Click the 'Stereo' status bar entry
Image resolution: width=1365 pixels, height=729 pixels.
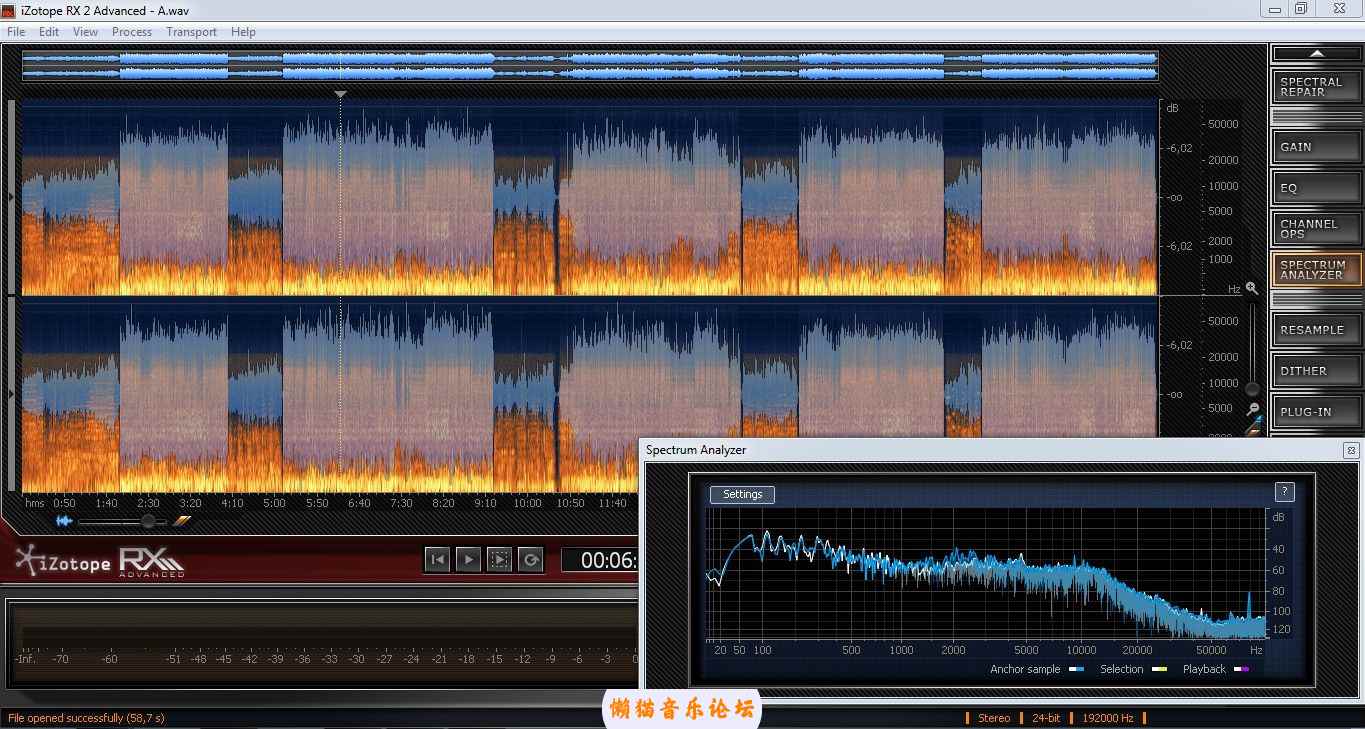pos(994,718)
